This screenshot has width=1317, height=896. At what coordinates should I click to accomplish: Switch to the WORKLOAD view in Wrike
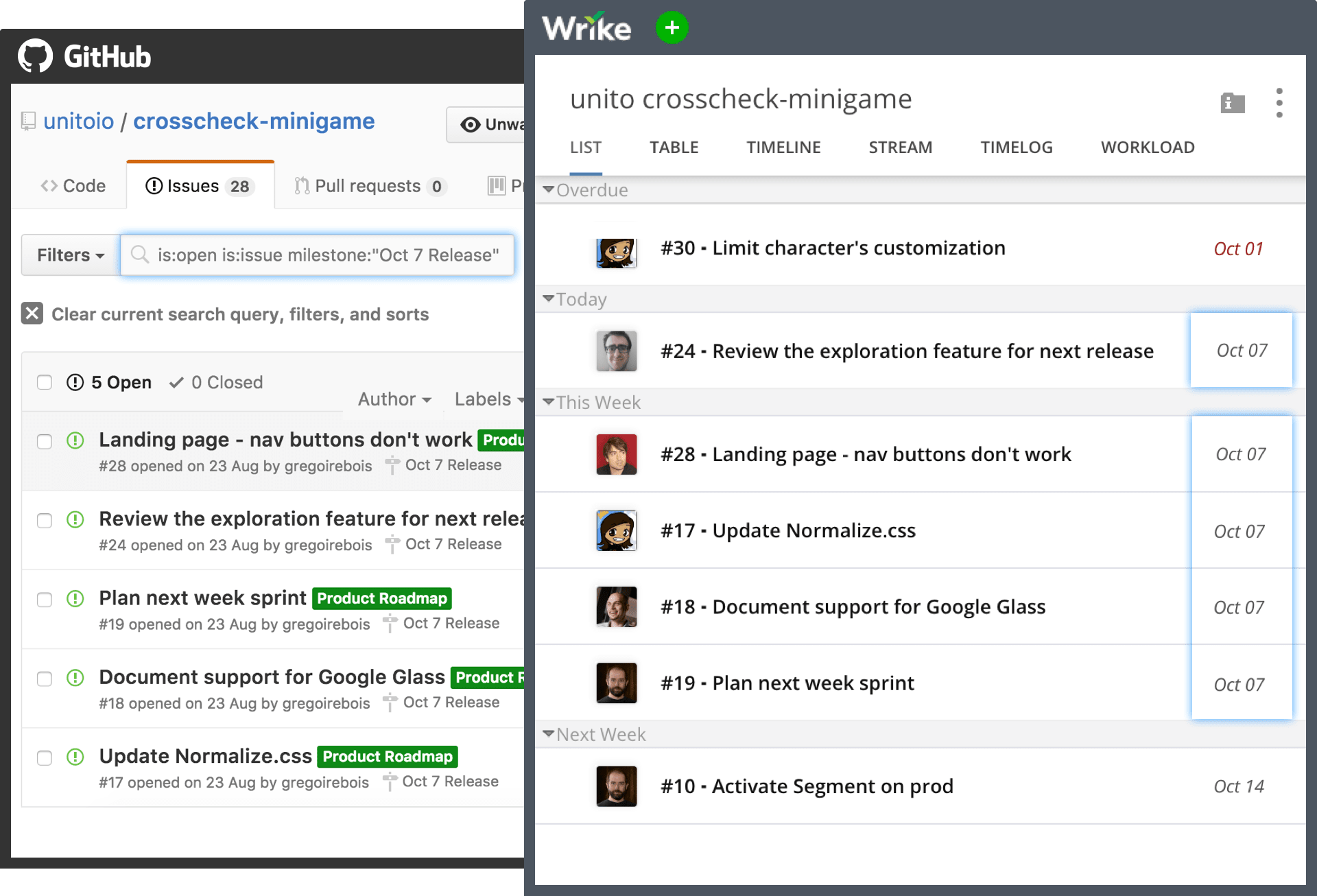coord(1148,148)
